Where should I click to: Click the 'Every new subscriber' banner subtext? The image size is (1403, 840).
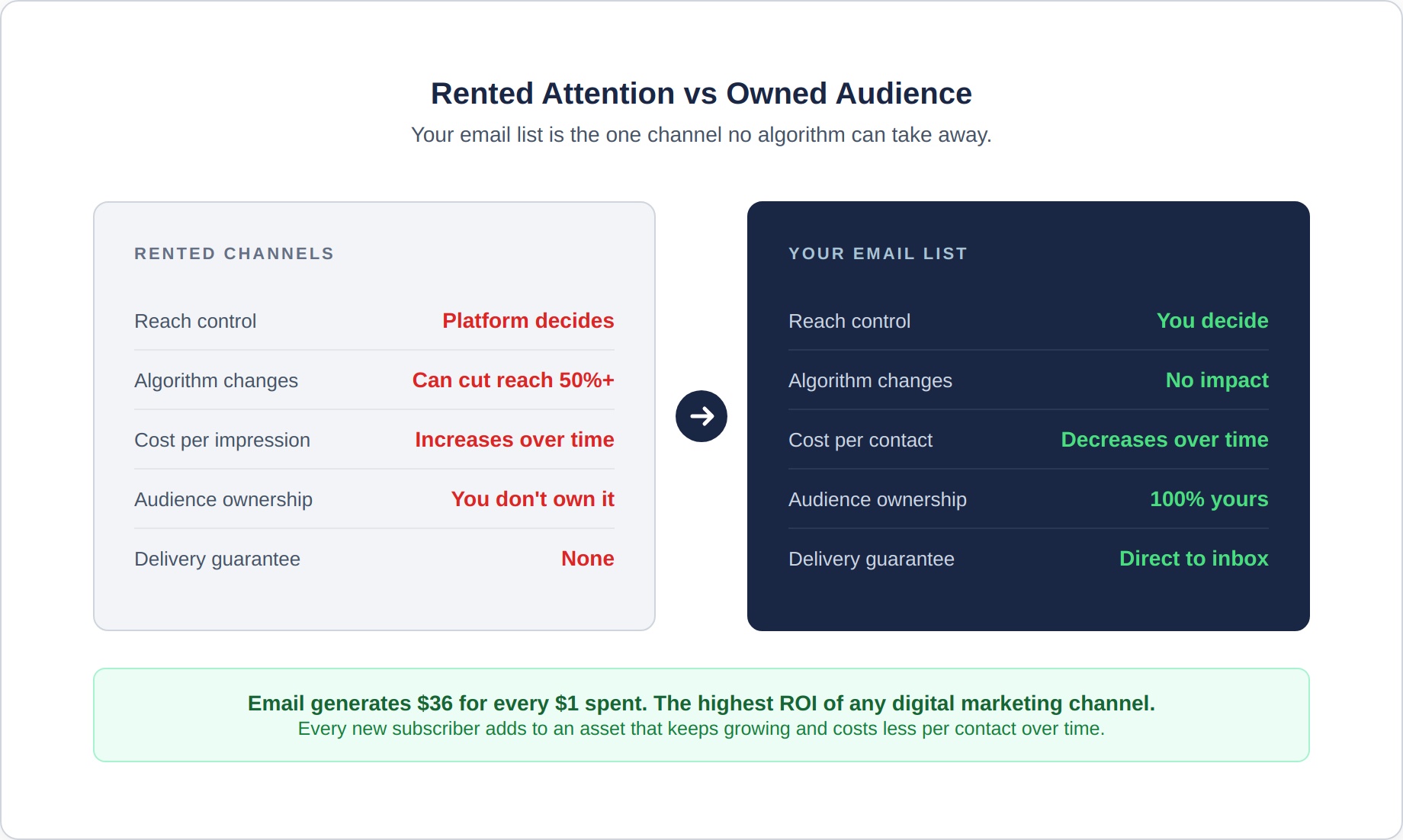[701, 729]
